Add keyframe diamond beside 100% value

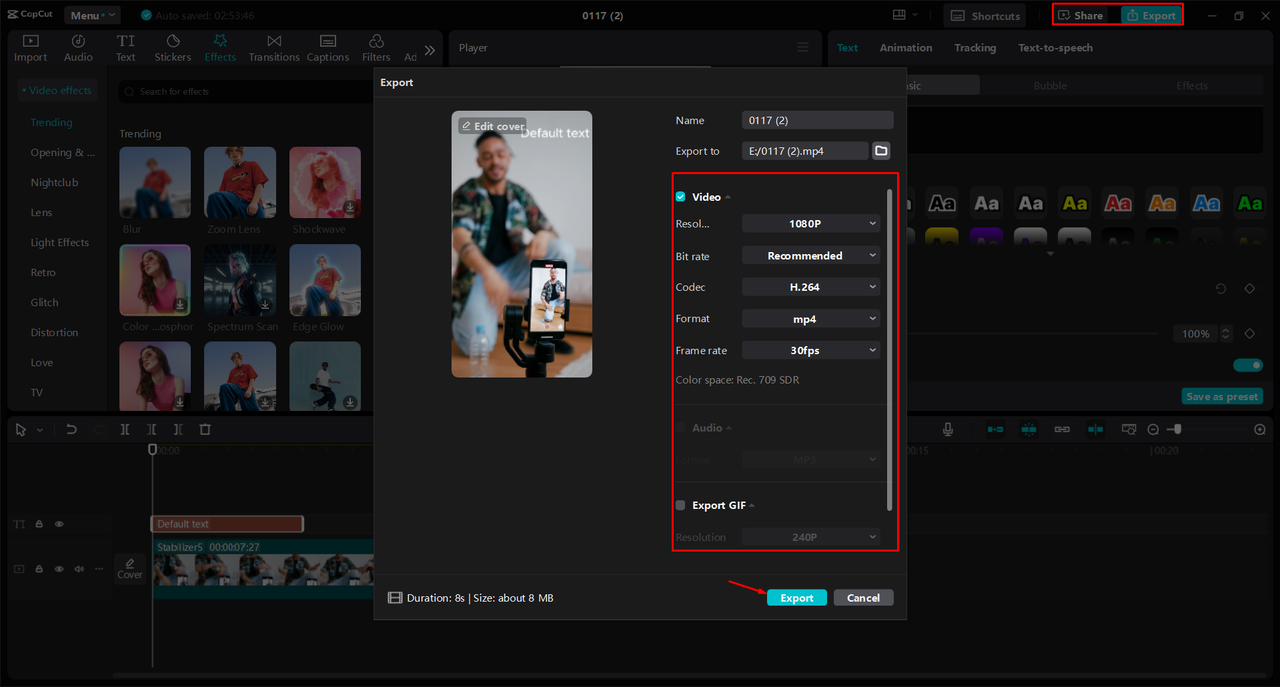tap(1250, 333)
